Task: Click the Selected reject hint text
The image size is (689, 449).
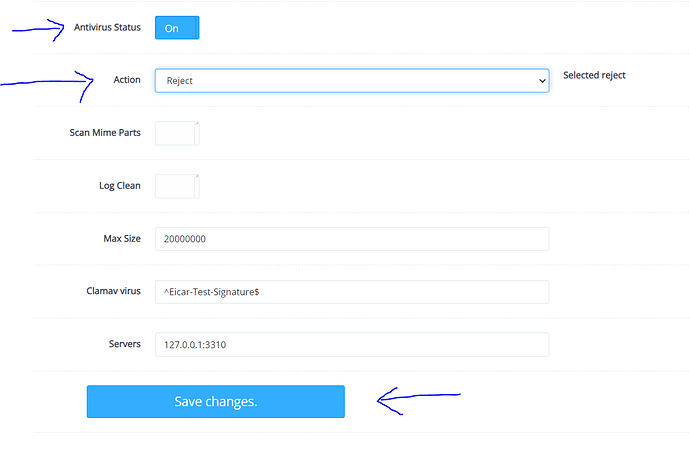Action: [595, 75]
